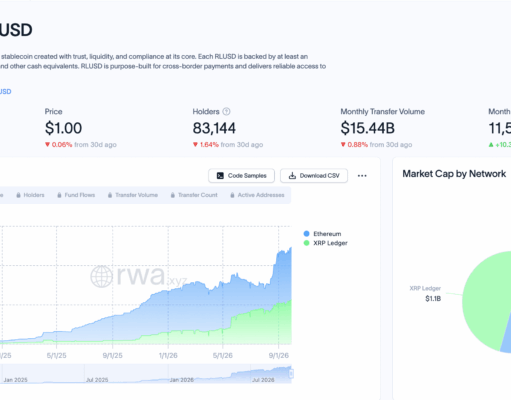This screenshot has width=511, height=400.
Task: Click the 9/1/25 x-axis label
Action: [x=112, y=356]
